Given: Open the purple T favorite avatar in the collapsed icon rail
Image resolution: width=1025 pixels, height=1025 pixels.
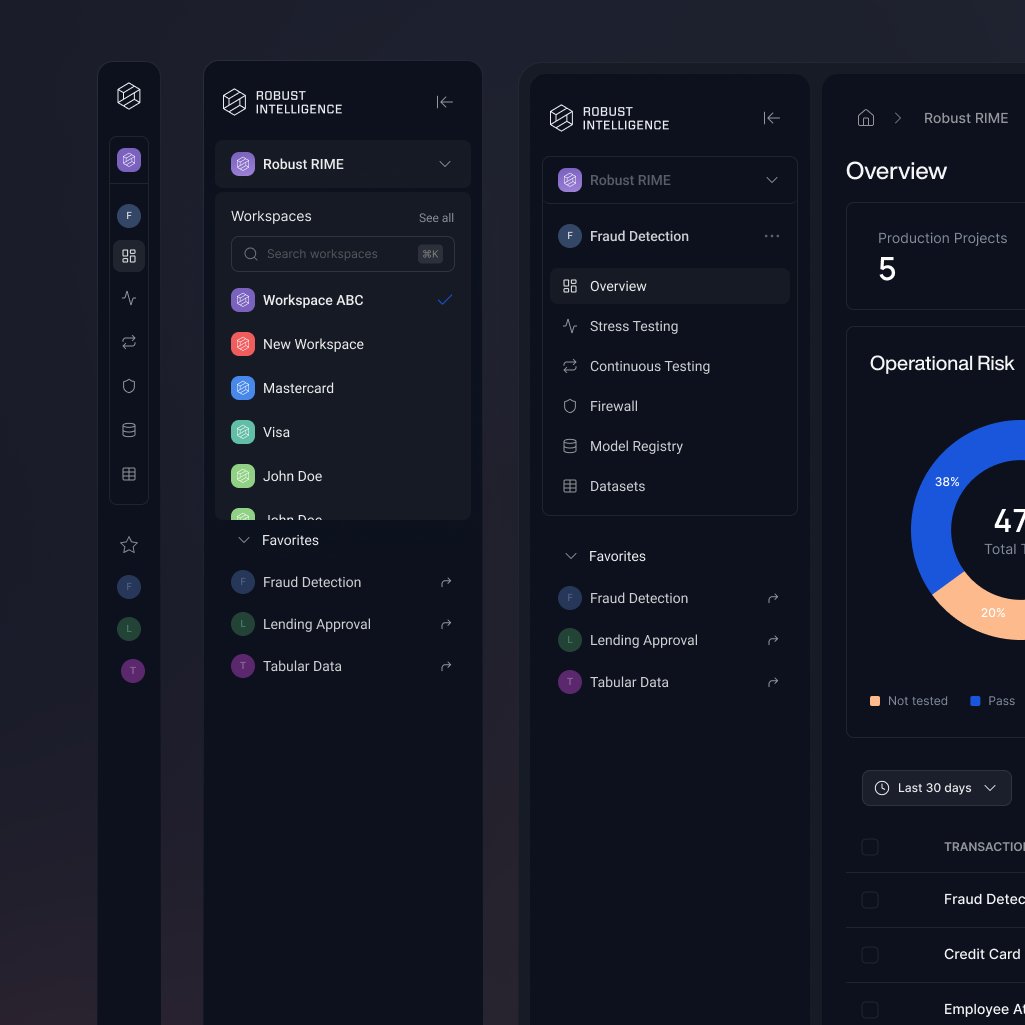Looking at the screenshot, I should (x=133, y=671).
